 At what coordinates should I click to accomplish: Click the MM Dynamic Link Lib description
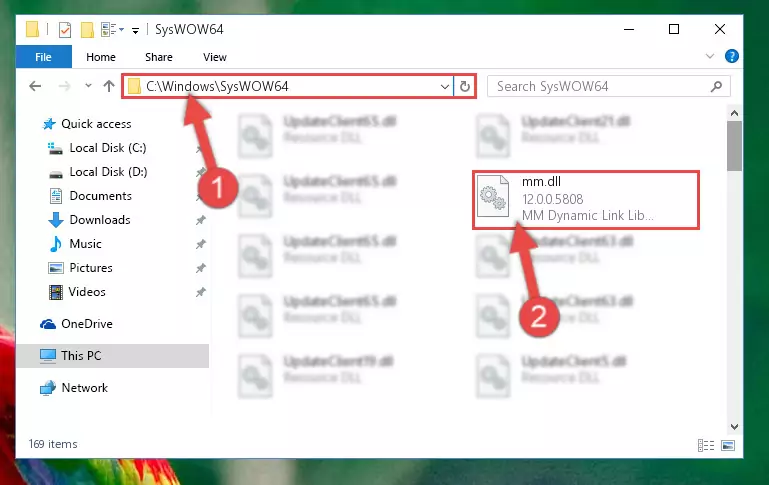(588, 215)
